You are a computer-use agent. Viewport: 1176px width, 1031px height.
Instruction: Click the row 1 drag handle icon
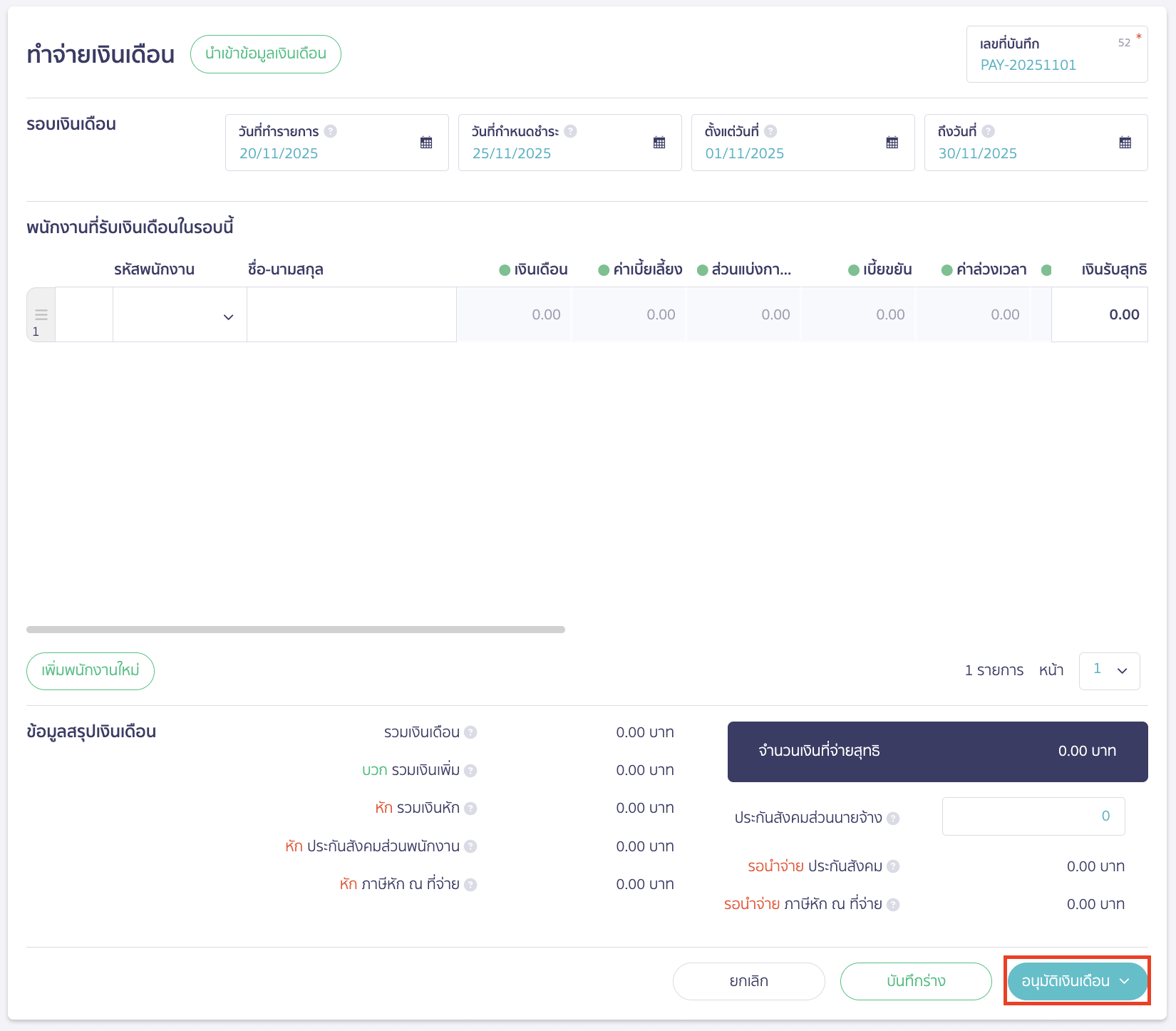coord(41,314)
